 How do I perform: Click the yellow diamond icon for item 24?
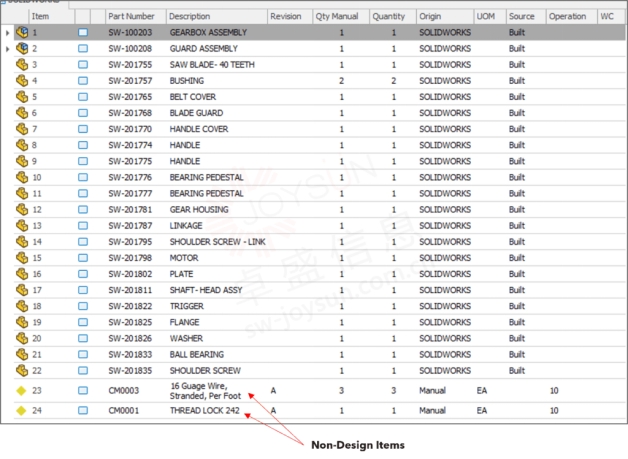coord(21,411)
